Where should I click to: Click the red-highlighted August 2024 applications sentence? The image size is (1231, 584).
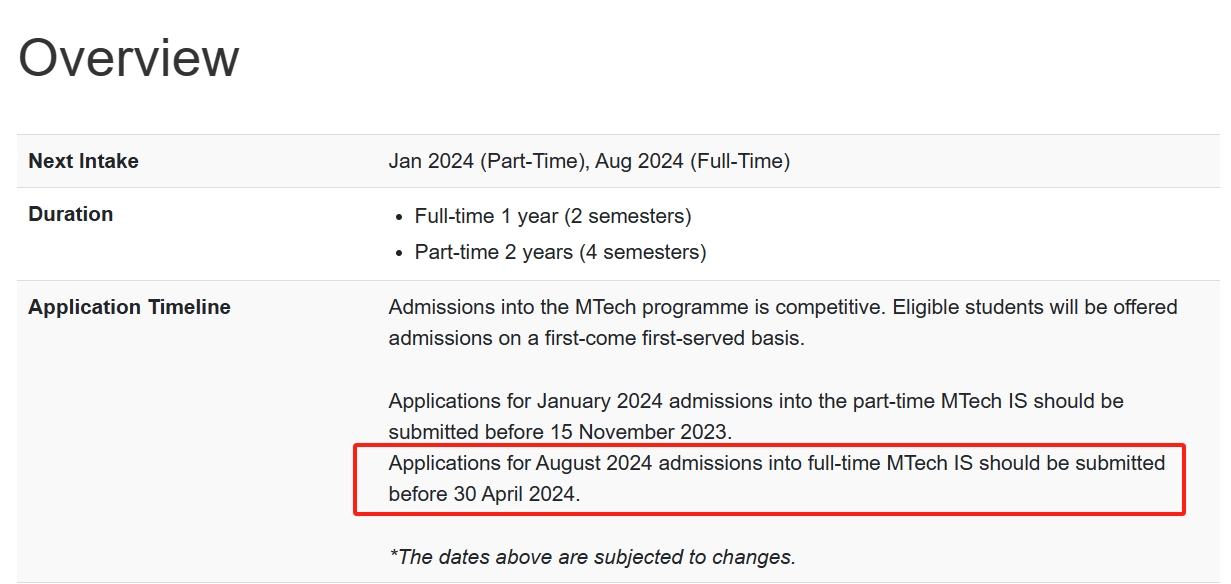tap(777, 478)
